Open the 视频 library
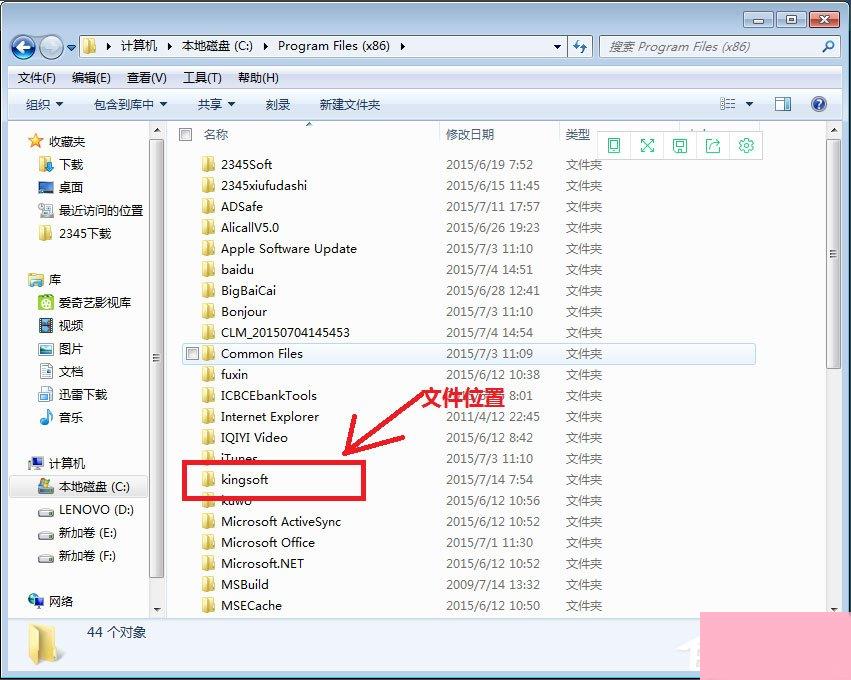The width and height of the screenshot is (851, 680). point(61,325)
